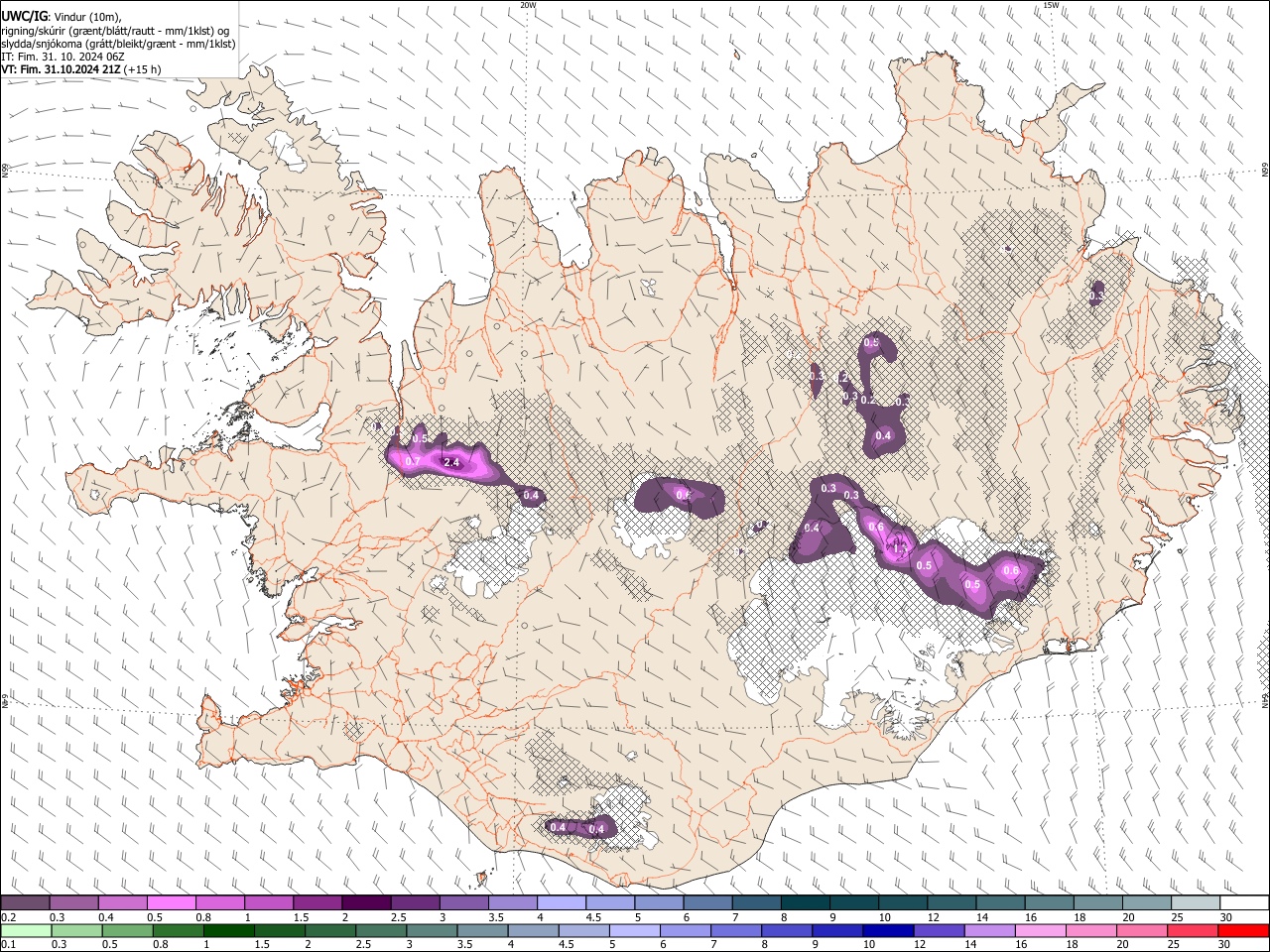The image size is (1270, 952).
Task: Pick the white swatch after 30 in the top legend row
Action: (x=1243, y=903)
